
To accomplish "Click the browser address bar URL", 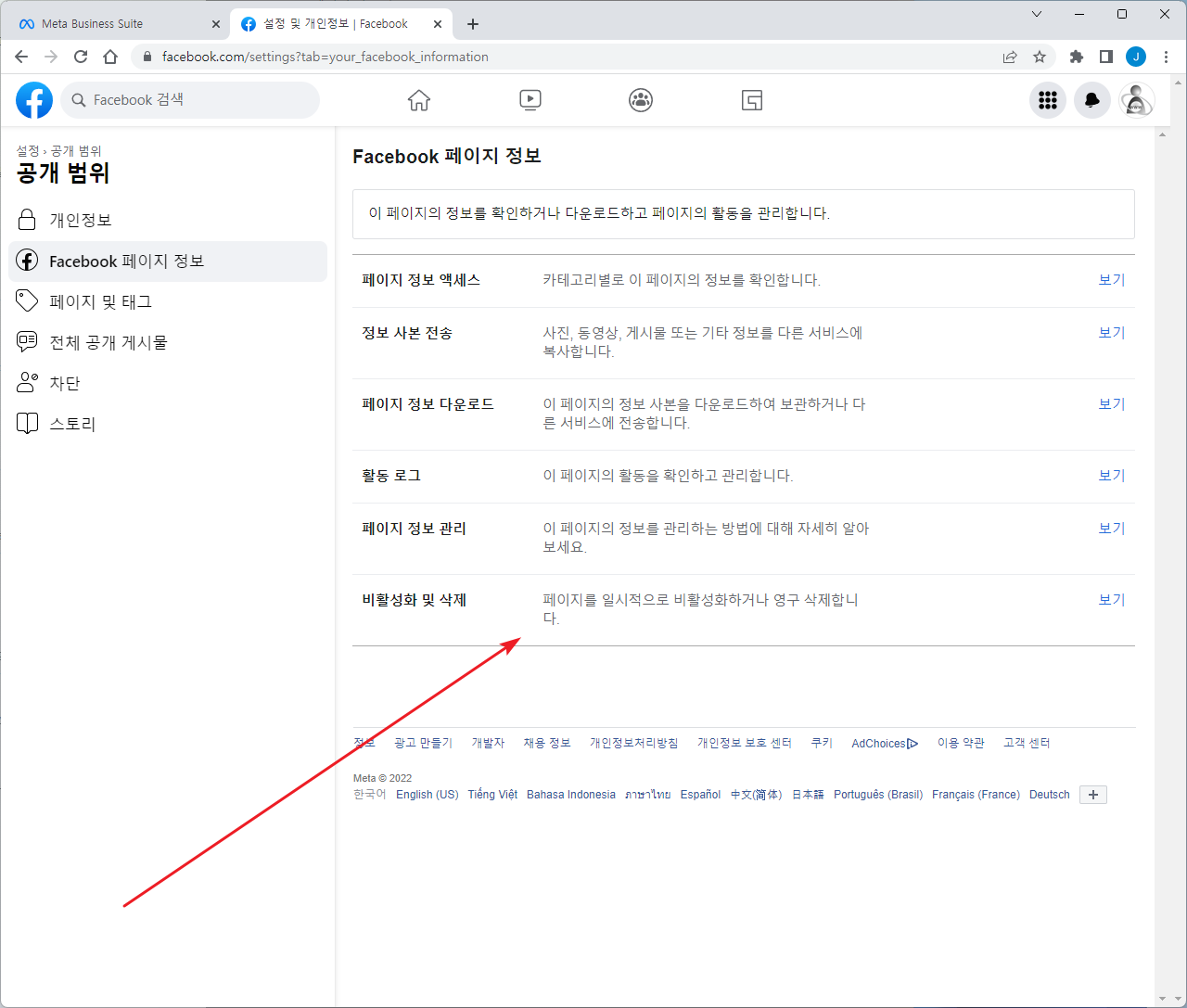I will click(x=325, y=57).
